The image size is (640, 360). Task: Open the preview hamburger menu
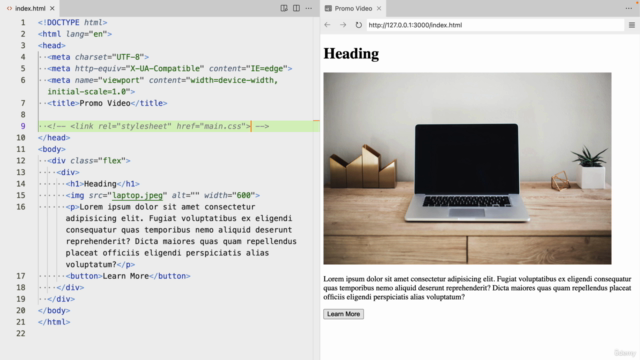pyautogui.click(x=632, y=25)
